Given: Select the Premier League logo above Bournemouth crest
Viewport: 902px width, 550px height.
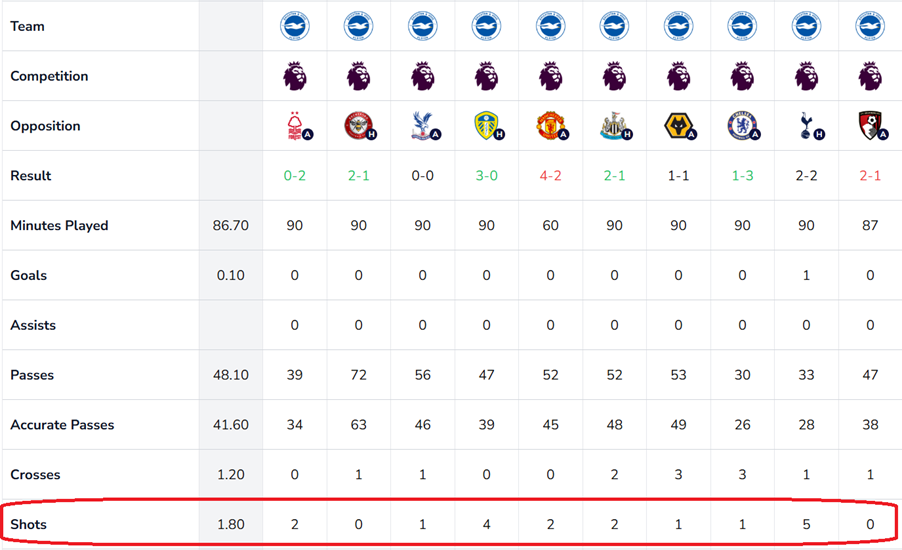Looking at the screenshot, I should coord(870,76).
